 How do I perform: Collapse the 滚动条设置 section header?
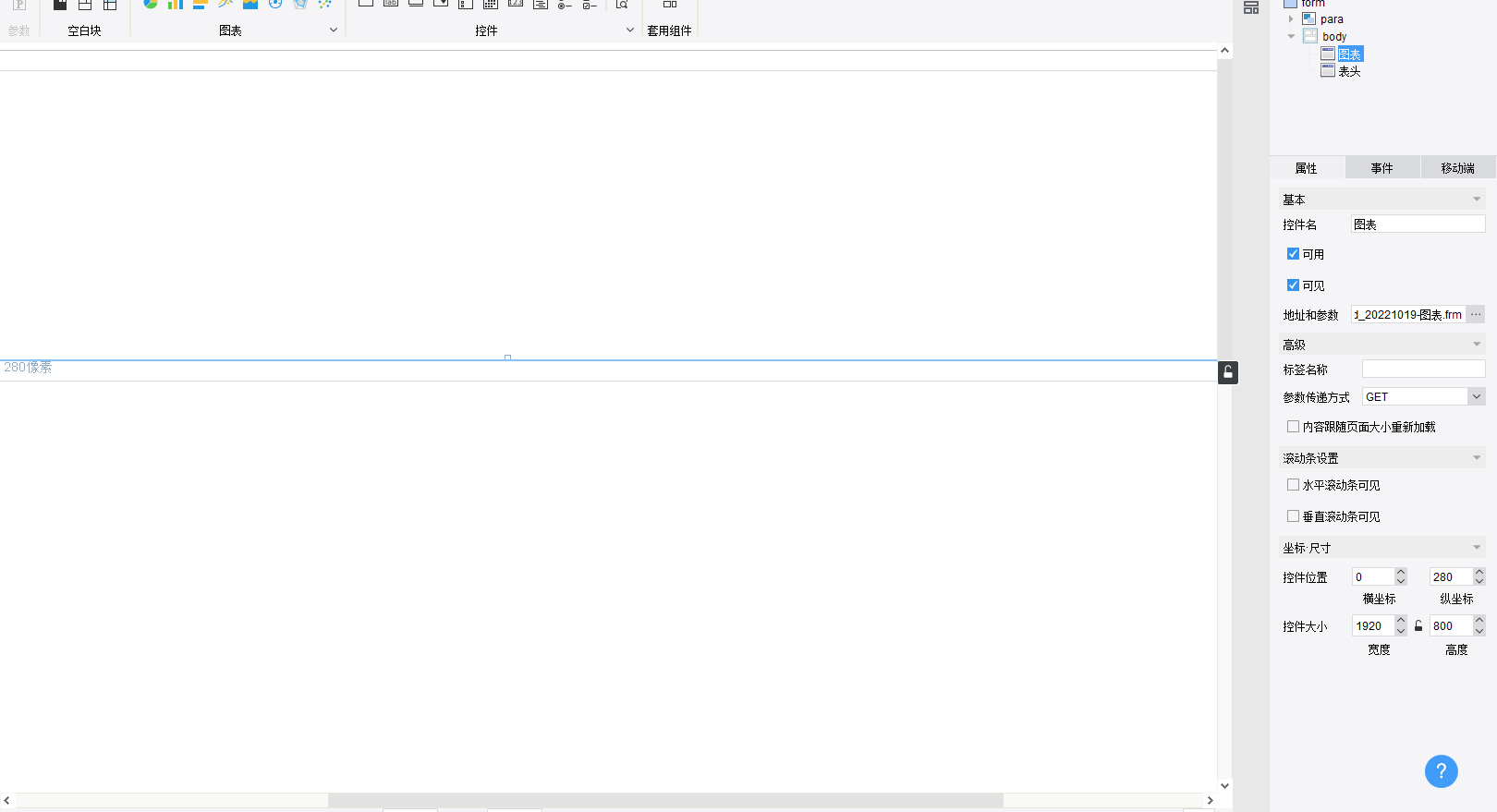tap(1382, 458)
